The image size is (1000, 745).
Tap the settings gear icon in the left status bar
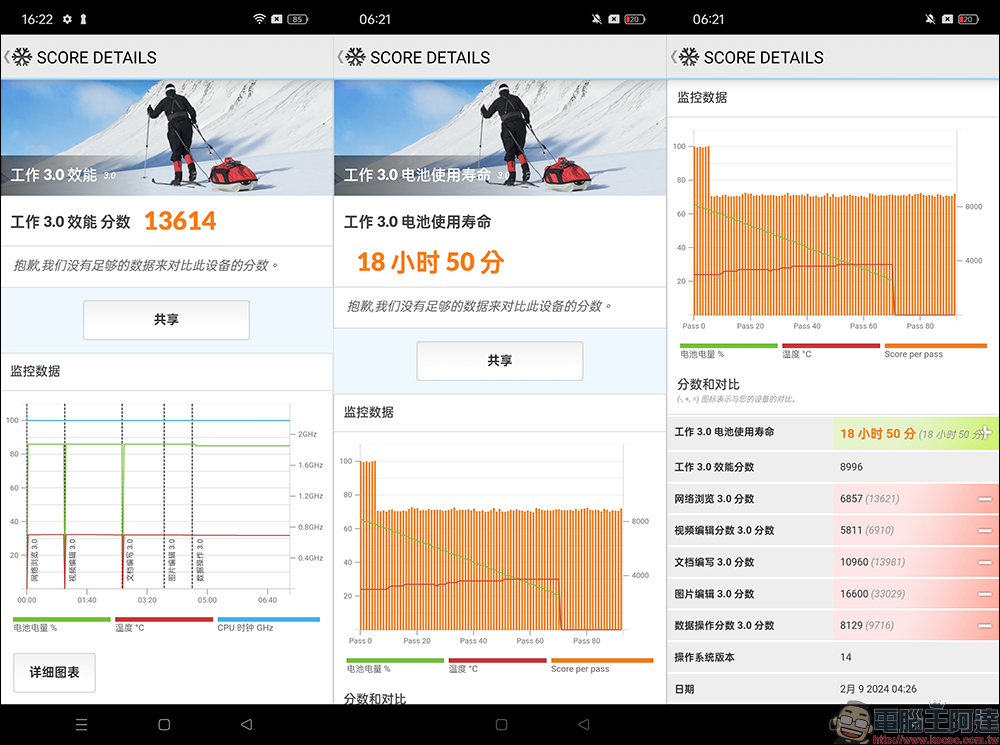[68, 19]
